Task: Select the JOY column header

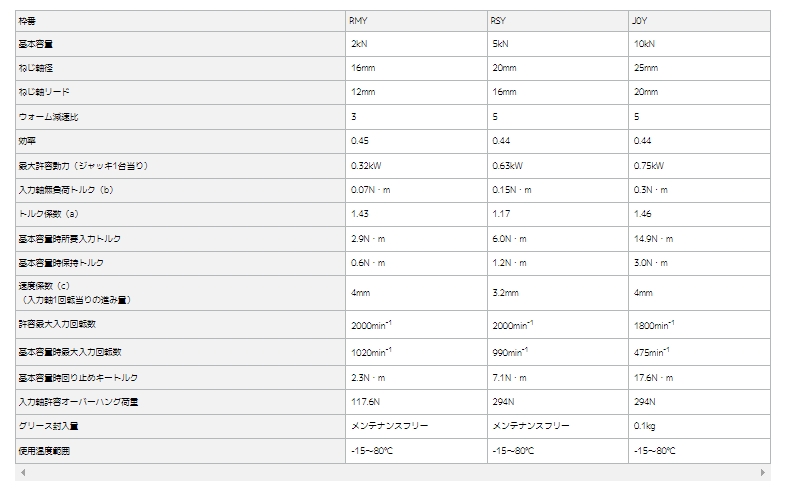Action: pos(640,20)
